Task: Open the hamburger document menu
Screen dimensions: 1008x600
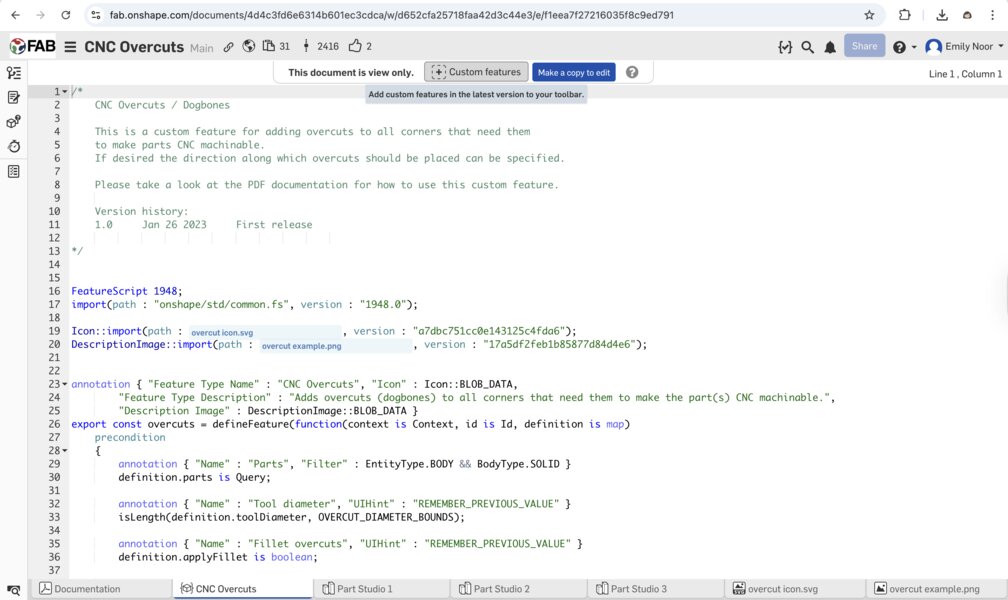Action: (x=70, y=47)
